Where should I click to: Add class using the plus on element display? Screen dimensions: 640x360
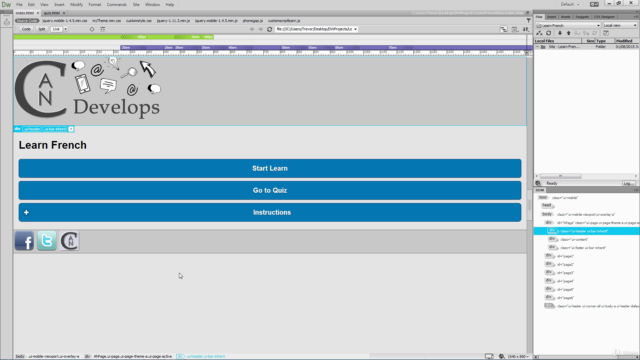71,129
